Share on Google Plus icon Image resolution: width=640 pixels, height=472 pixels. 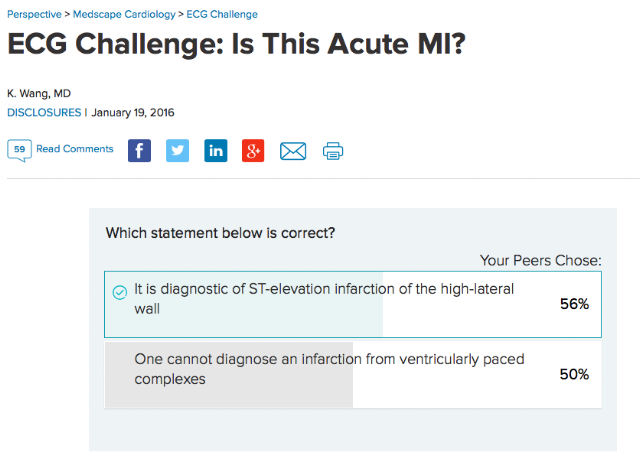pyautogui.click(x=253, y=151)
